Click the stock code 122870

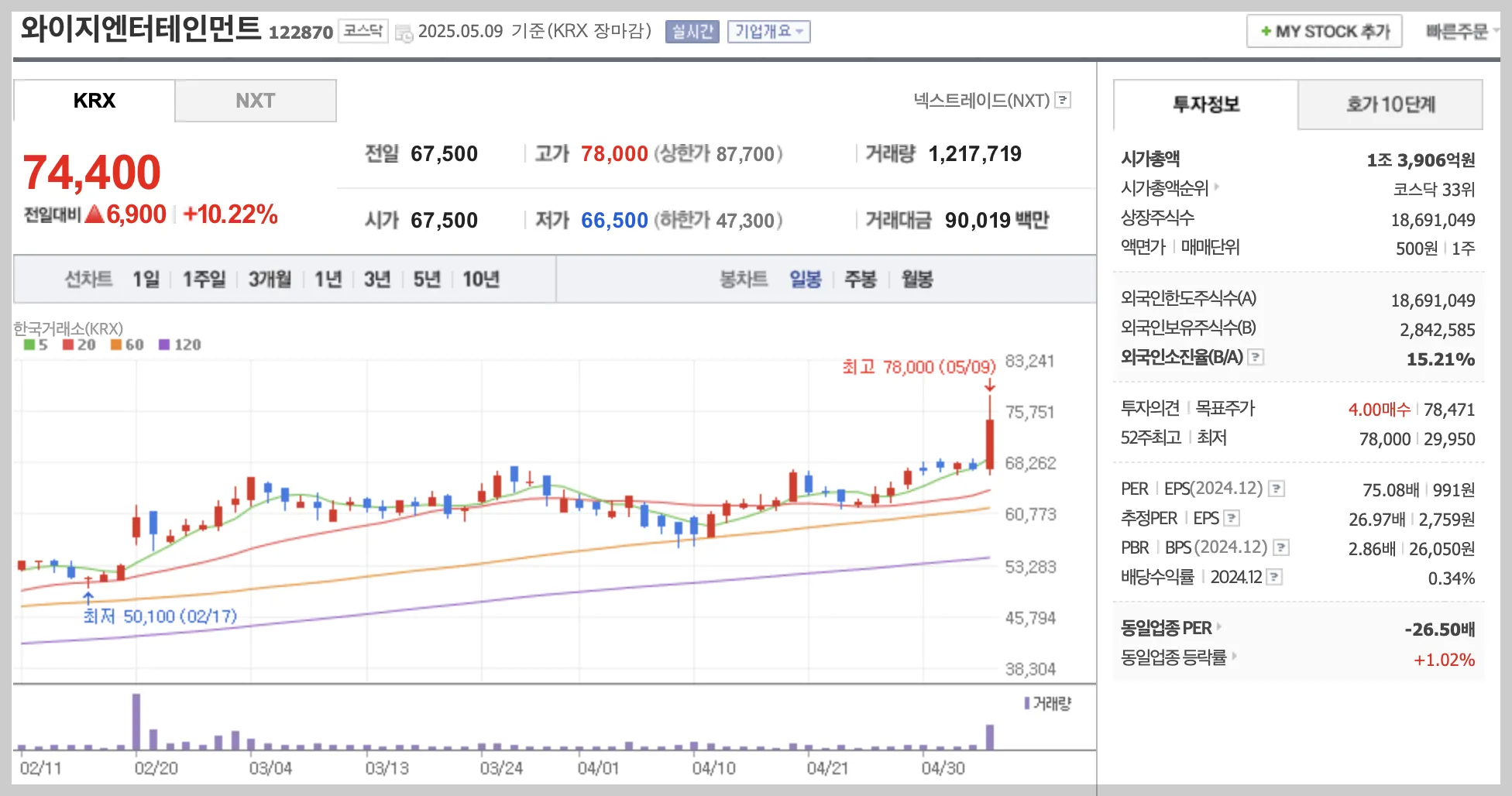(301, 33)
